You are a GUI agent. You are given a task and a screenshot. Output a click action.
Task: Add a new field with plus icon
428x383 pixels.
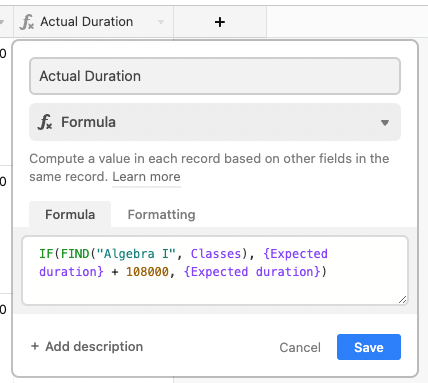(x=220, y=22)
